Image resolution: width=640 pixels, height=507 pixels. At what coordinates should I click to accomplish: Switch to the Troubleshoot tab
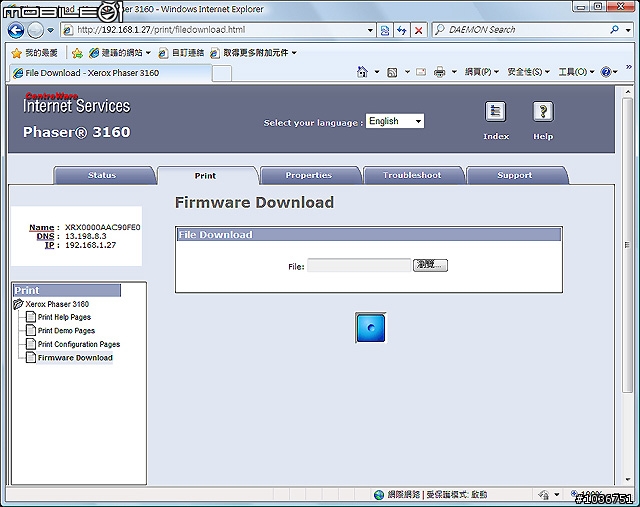pyautogui.click(x=413, y=176)
